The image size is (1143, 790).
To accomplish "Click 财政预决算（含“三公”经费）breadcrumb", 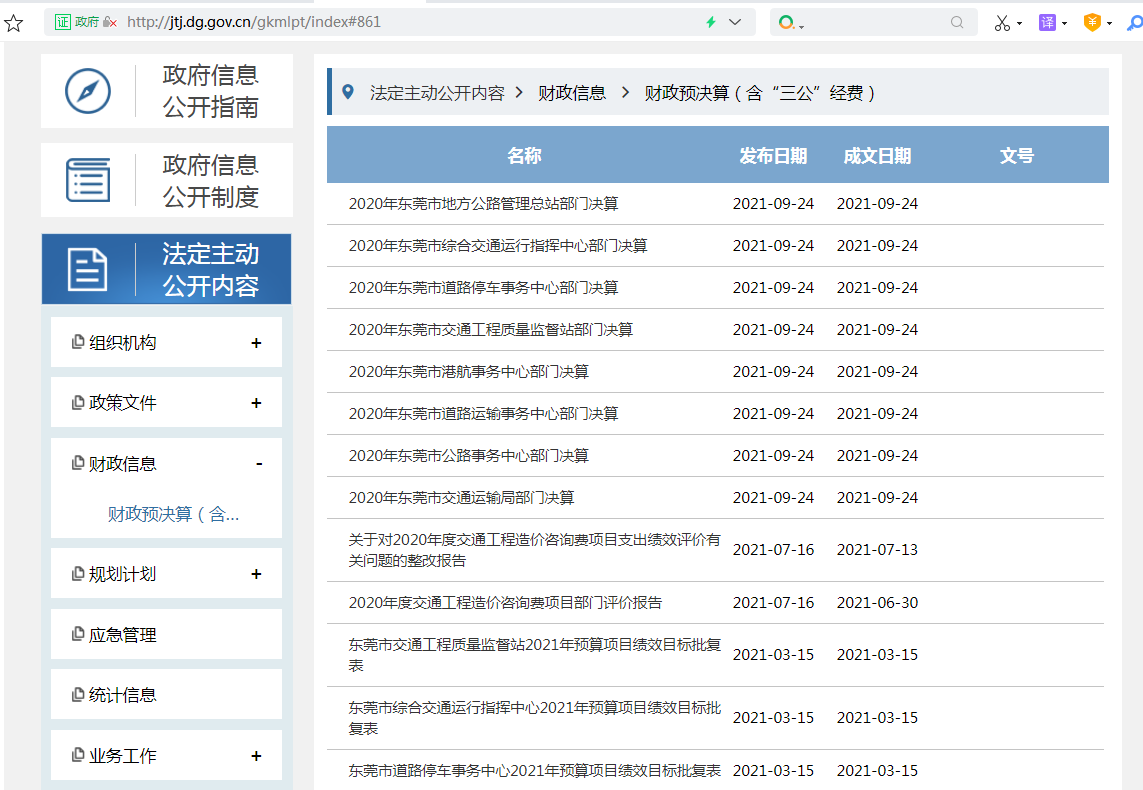I will 760,93.
